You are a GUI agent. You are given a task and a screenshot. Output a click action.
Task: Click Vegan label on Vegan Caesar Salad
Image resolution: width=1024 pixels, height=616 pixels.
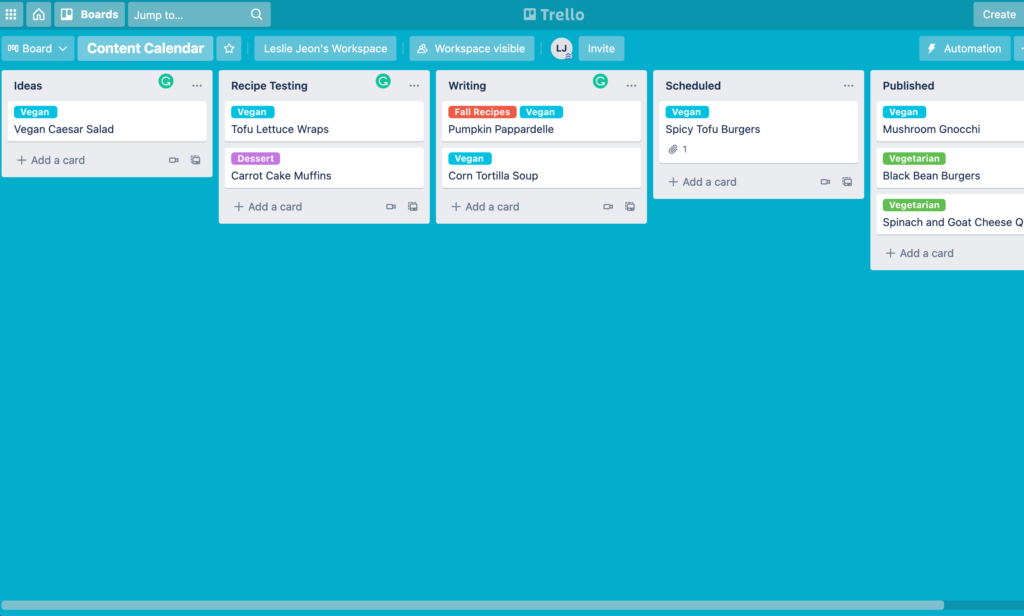pos(35,112)
